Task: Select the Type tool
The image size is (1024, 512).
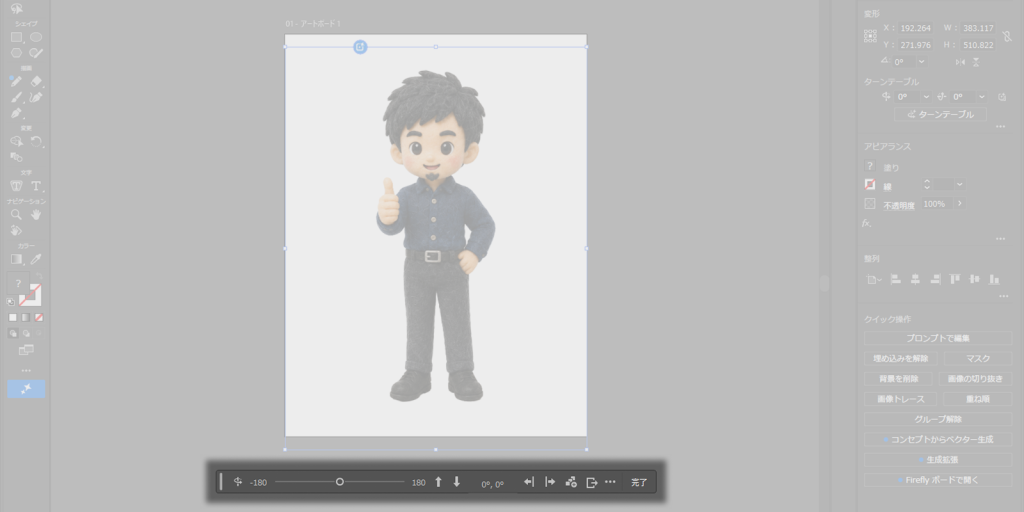Action: (x=37, y=186)
